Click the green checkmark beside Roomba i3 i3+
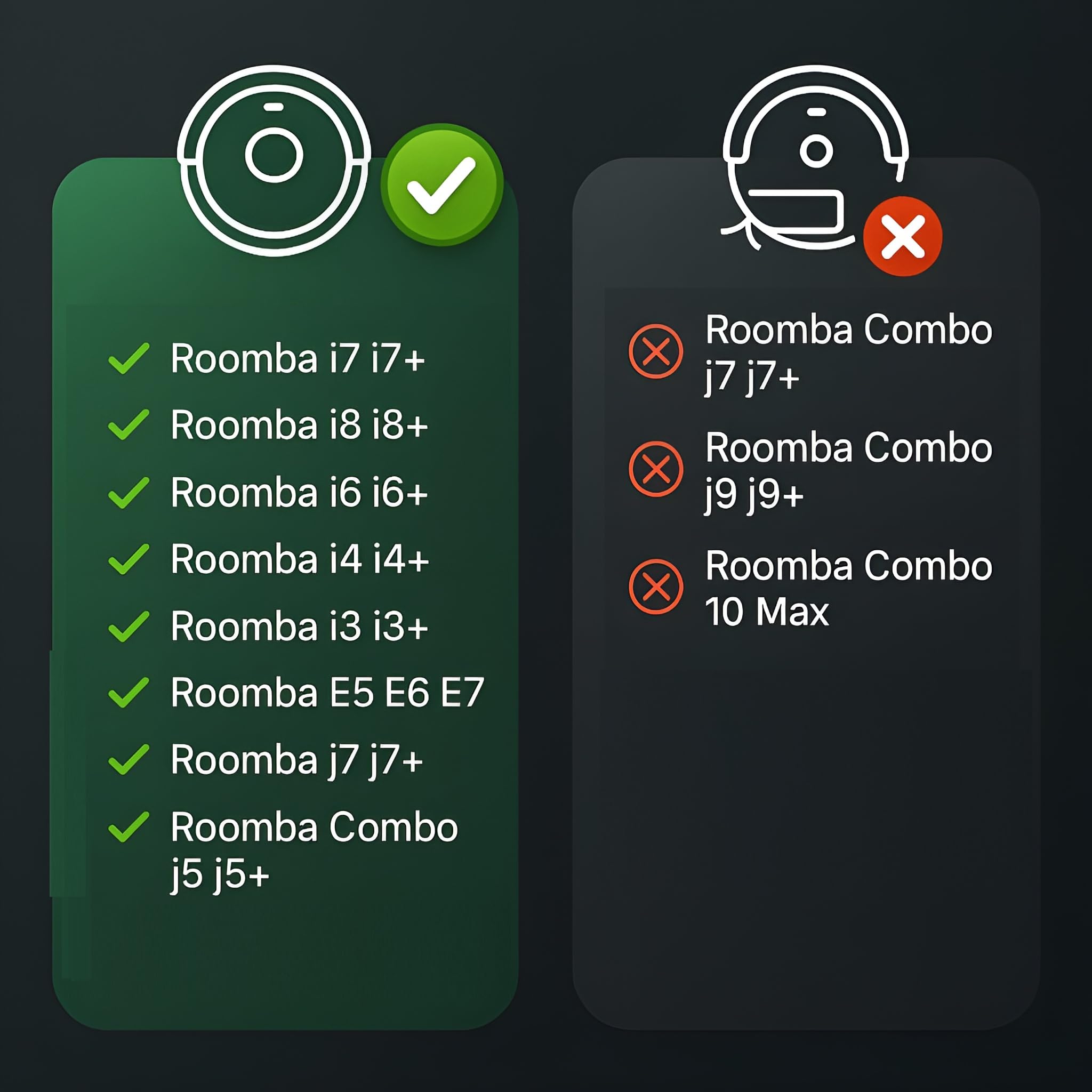 (129, 627)
